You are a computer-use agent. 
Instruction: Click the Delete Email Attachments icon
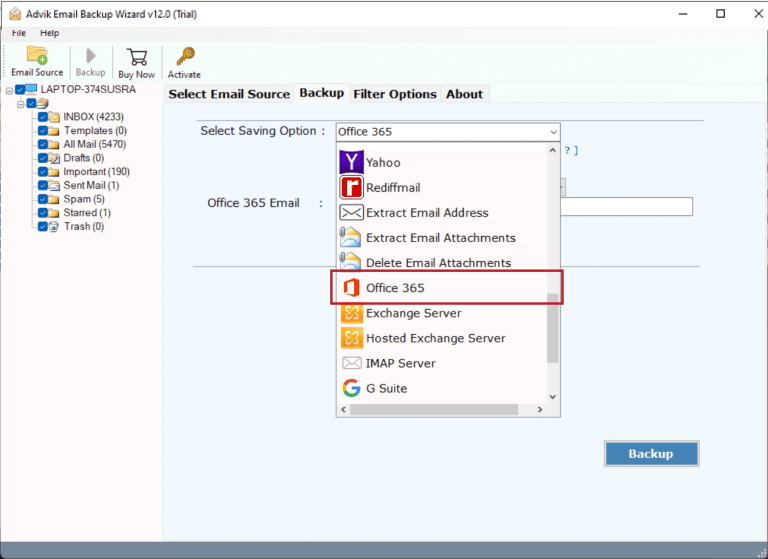click(x=350, y=261)
